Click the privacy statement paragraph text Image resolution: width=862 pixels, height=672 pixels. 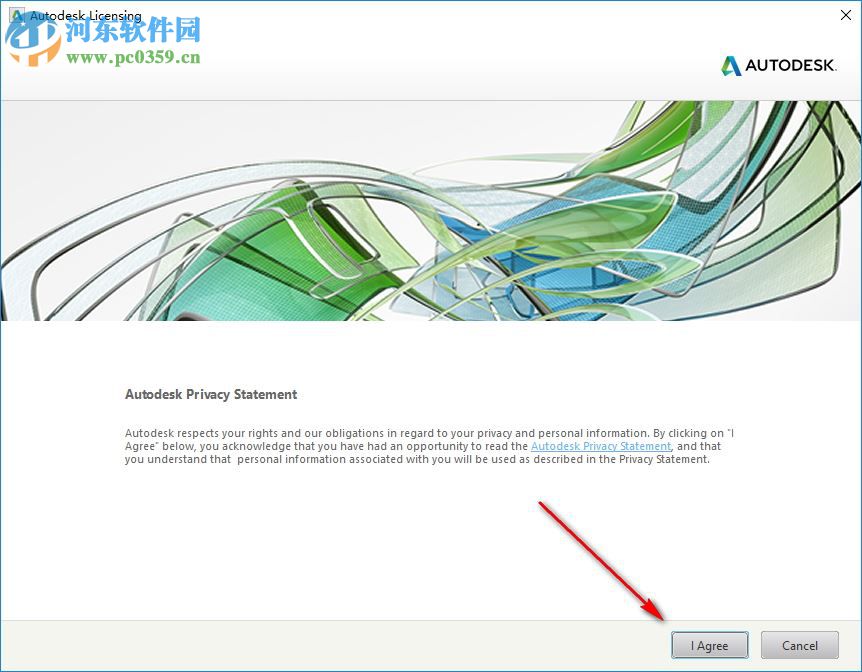[429, 446]
